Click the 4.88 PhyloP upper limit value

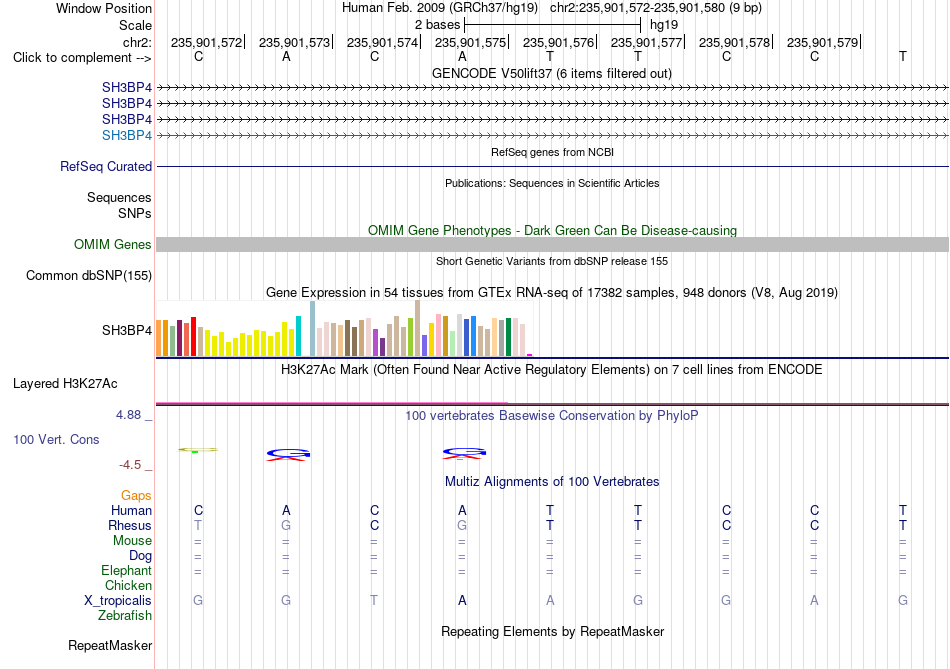click(x=128, y=415)
